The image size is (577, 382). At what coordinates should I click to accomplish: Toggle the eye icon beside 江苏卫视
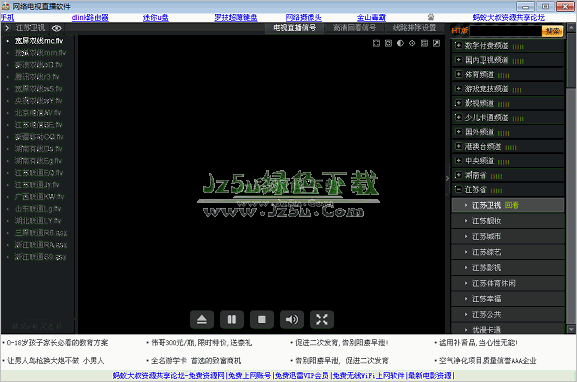pos(57,28)
